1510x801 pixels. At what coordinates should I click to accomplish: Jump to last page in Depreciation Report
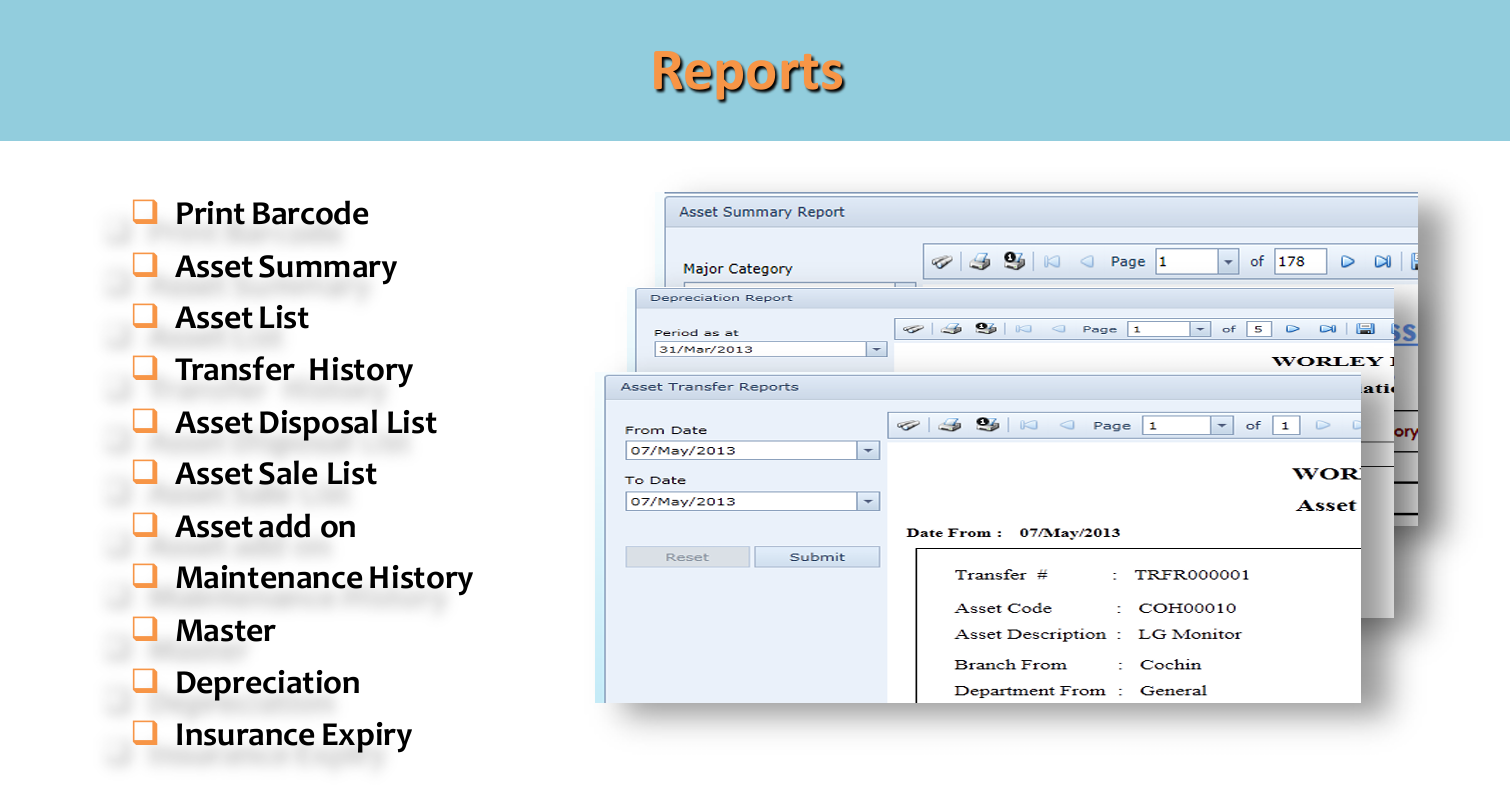click(x=1328, y=329)
